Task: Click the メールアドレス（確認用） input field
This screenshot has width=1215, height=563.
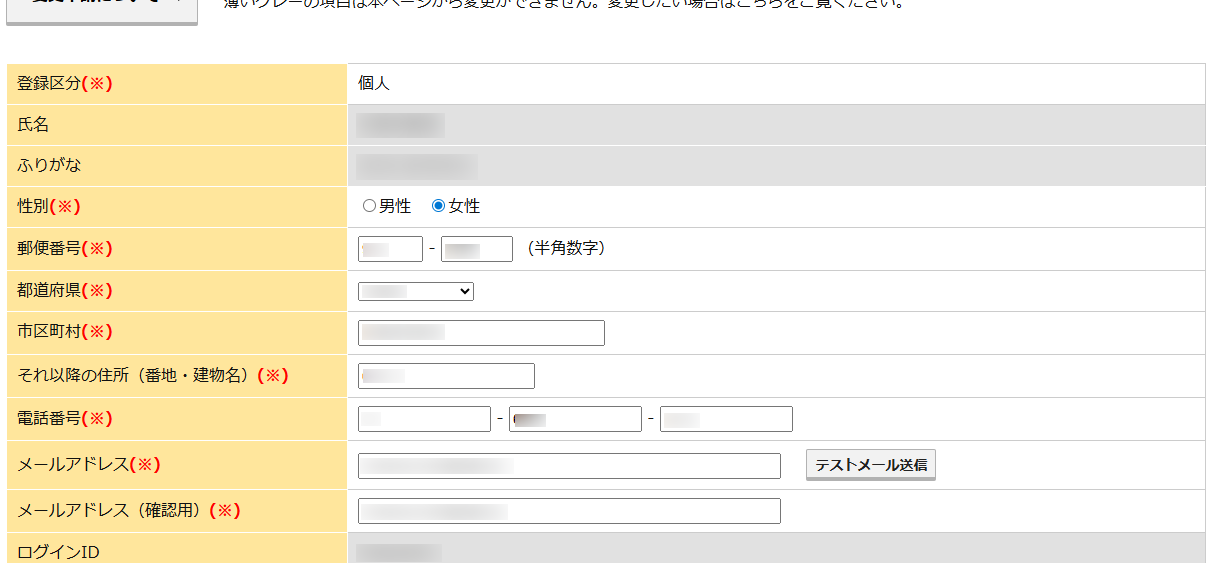Action: (x=569, y=511)
